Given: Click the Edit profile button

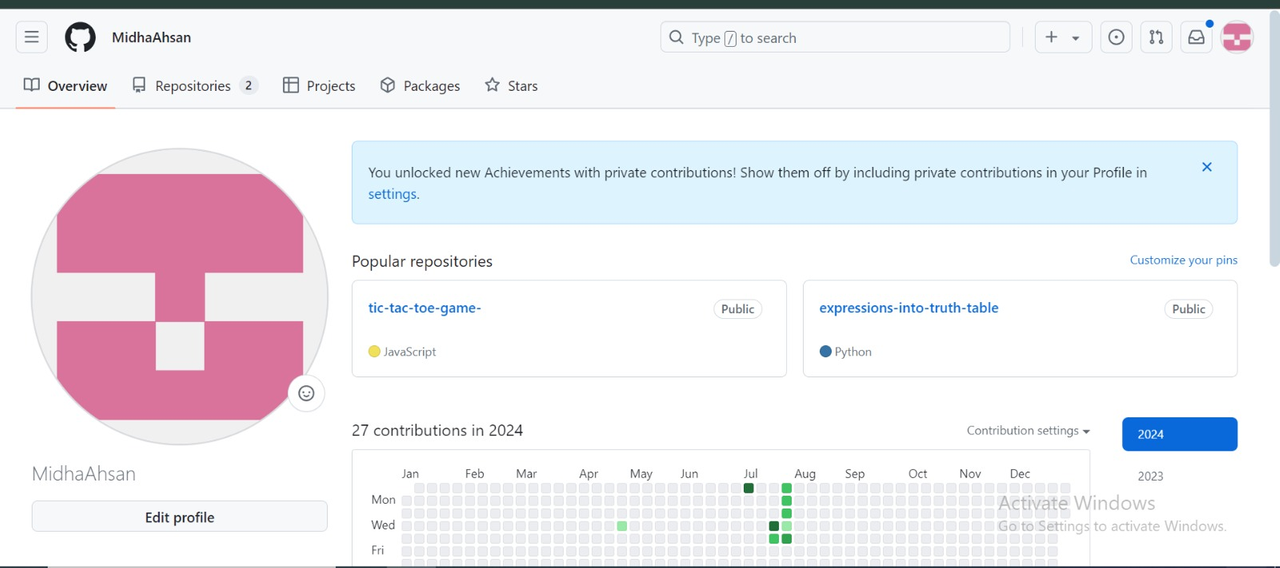Looking at the screenshot, I should [x=180, y=517].
